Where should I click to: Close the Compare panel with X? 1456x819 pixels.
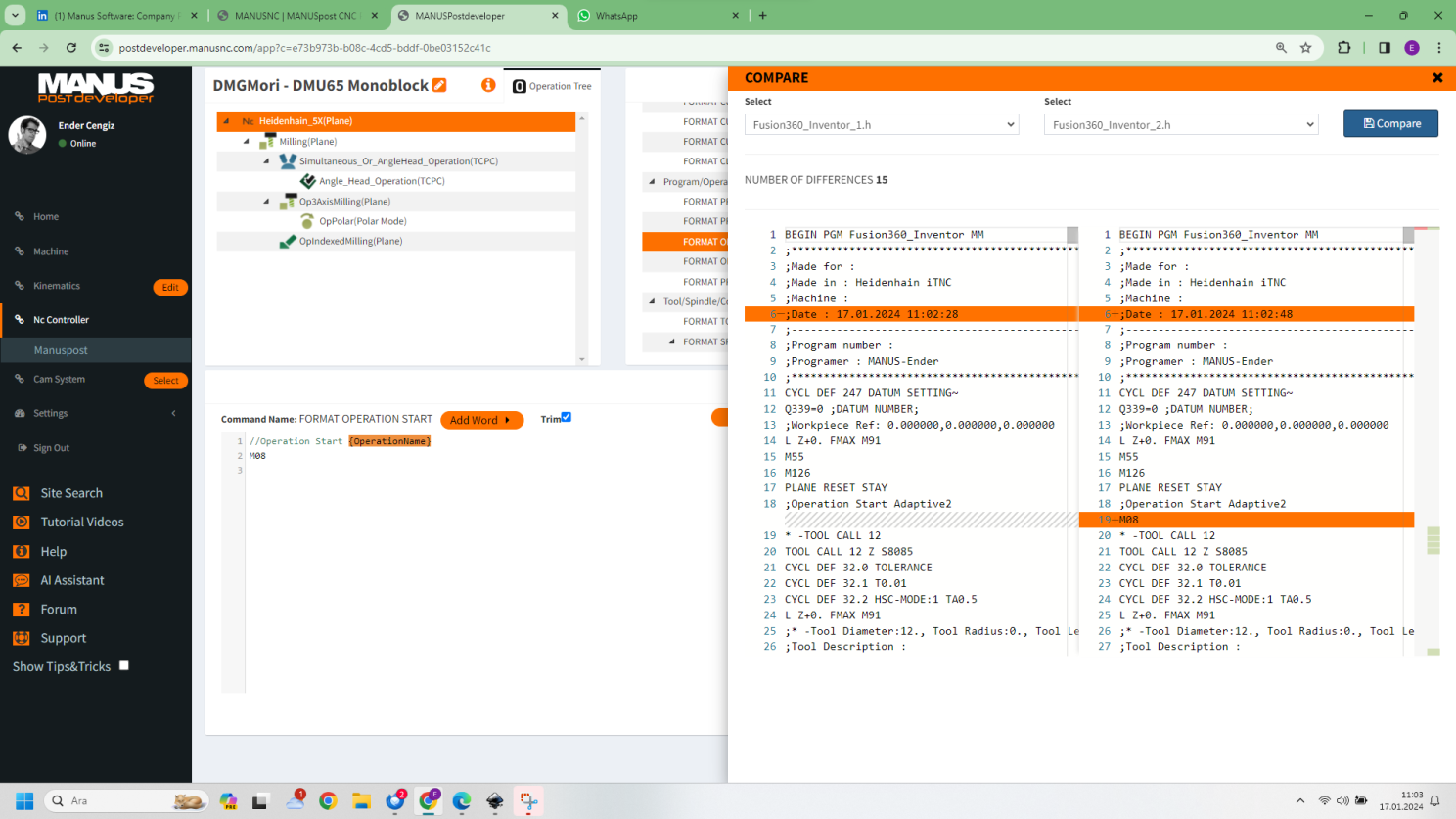(x=1437, y=78)
